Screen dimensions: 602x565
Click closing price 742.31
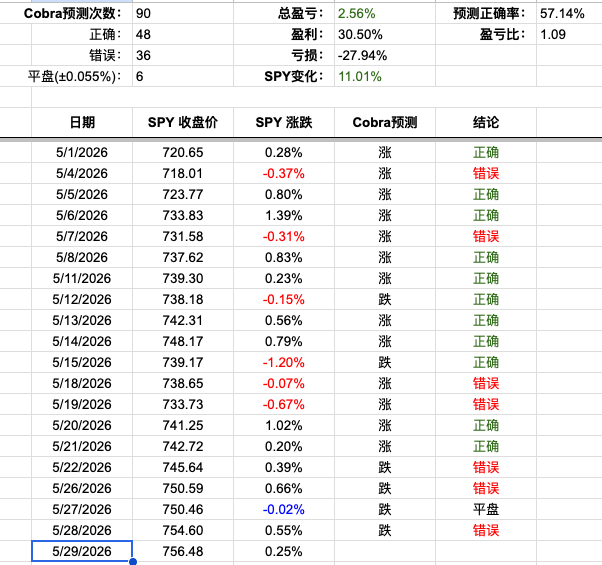183,320
